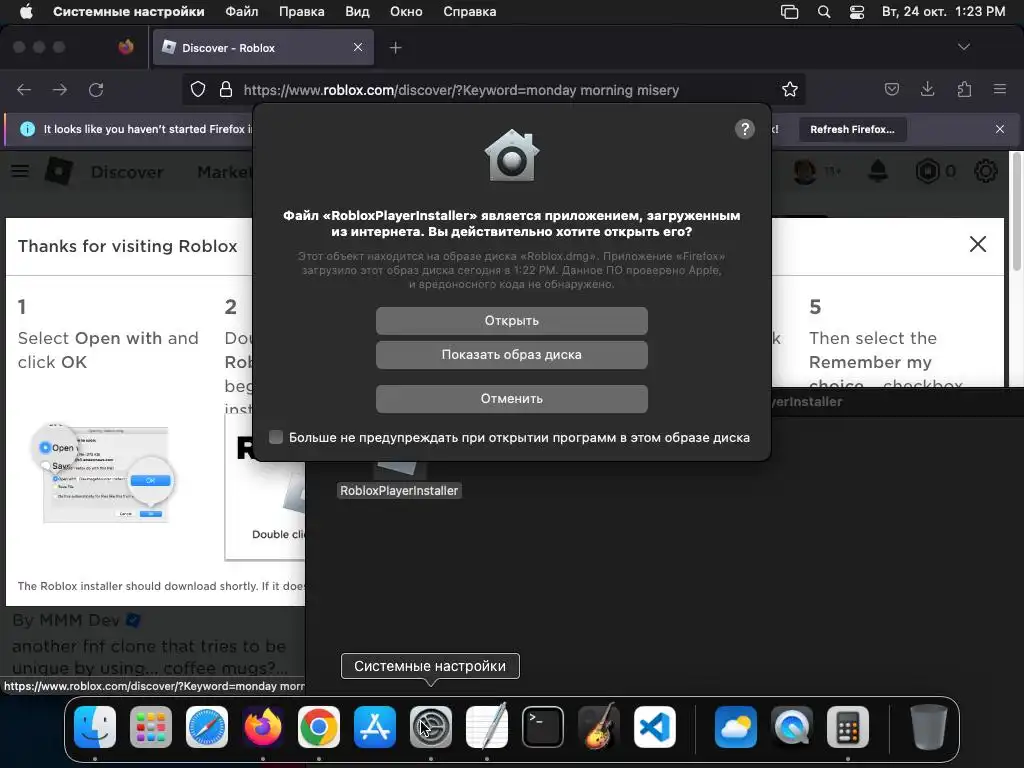1024x768 pixels.
Task: Open the tracking protection shield icon
Action: [198, 89]
